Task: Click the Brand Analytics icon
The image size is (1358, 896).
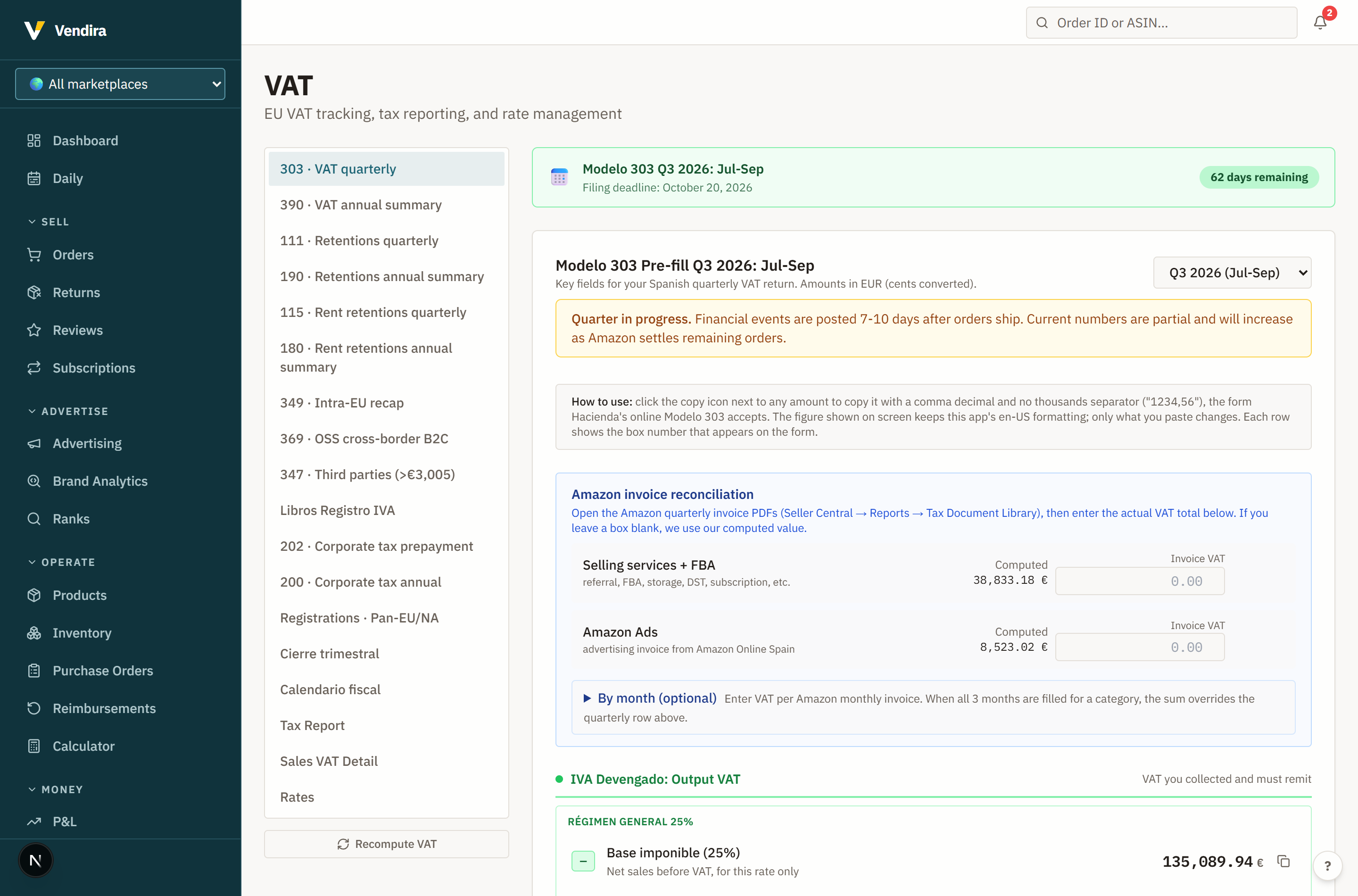Action: [x=34, y=481]
